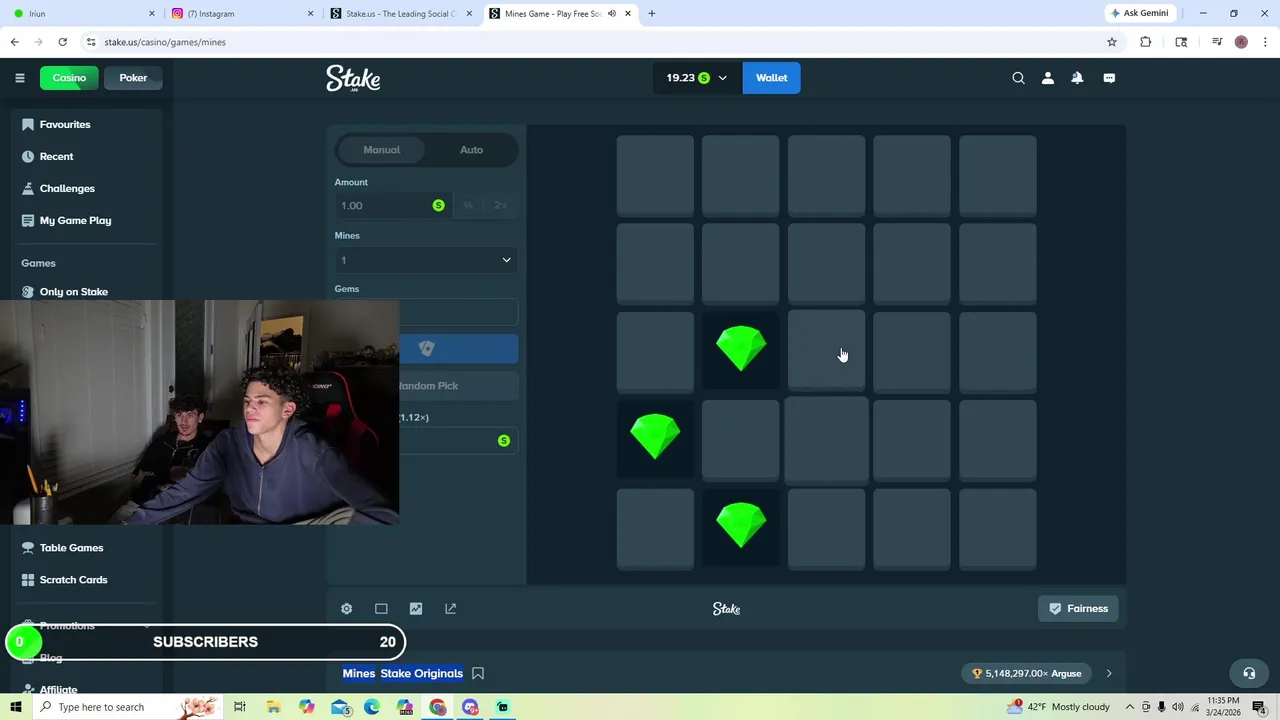1280x720 pixels.
Task: Click the hamburger menu icon in the sidebar
Action: 19,78
